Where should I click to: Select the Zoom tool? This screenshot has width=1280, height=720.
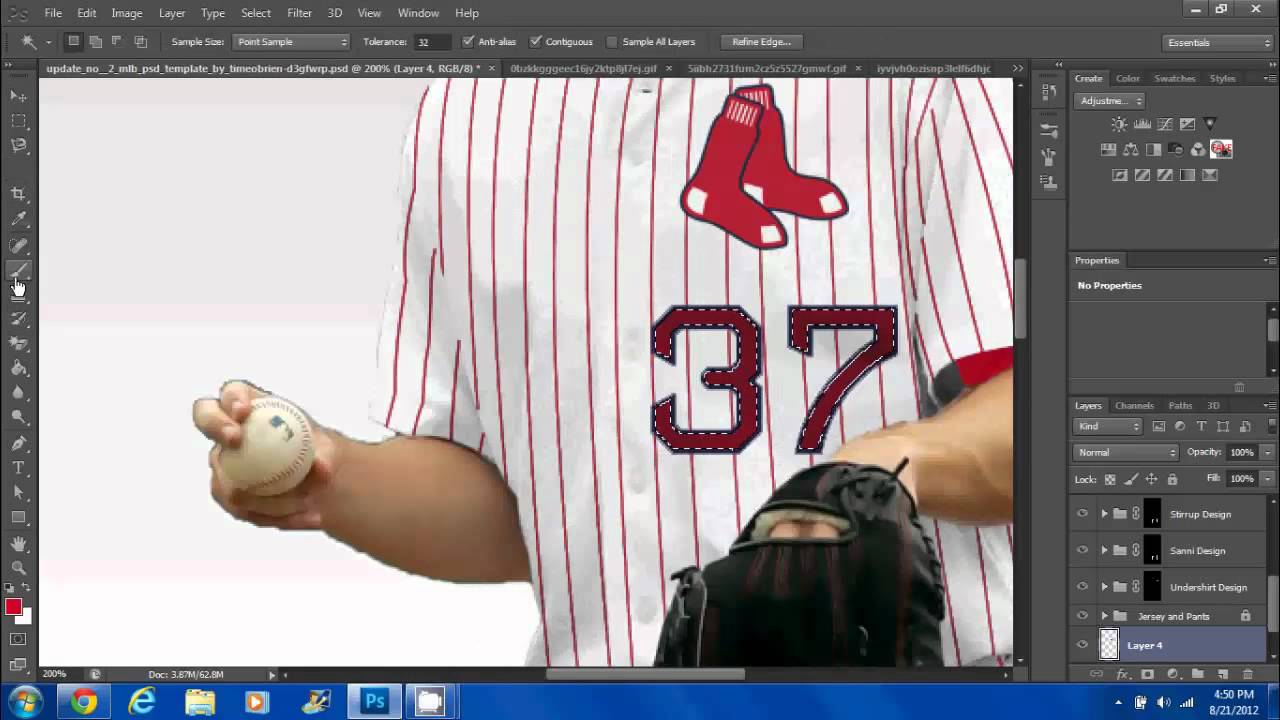pos(18,567)
